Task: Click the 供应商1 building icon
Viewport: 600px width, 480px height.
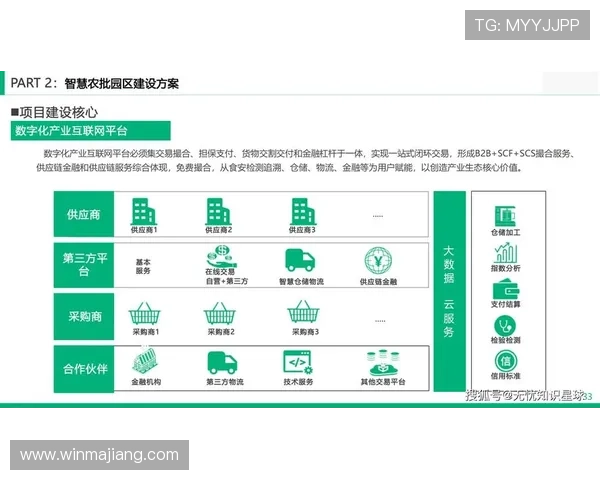Action: [x=143, y=211]
